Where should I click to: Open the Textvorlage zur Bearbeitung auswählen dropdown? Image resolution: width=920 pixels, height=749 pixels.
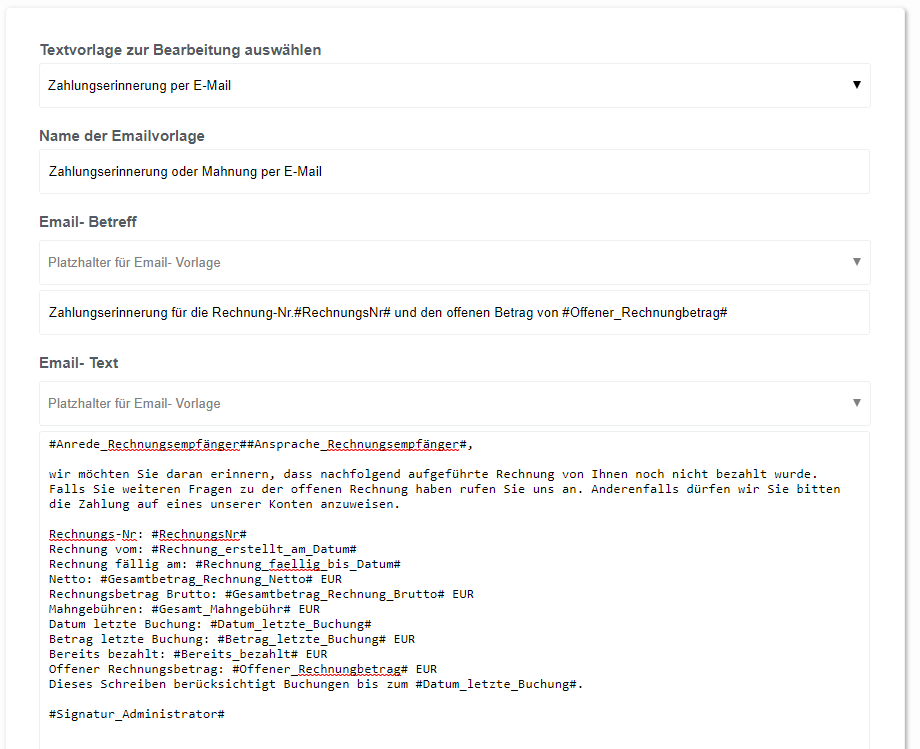click(455, 86)
